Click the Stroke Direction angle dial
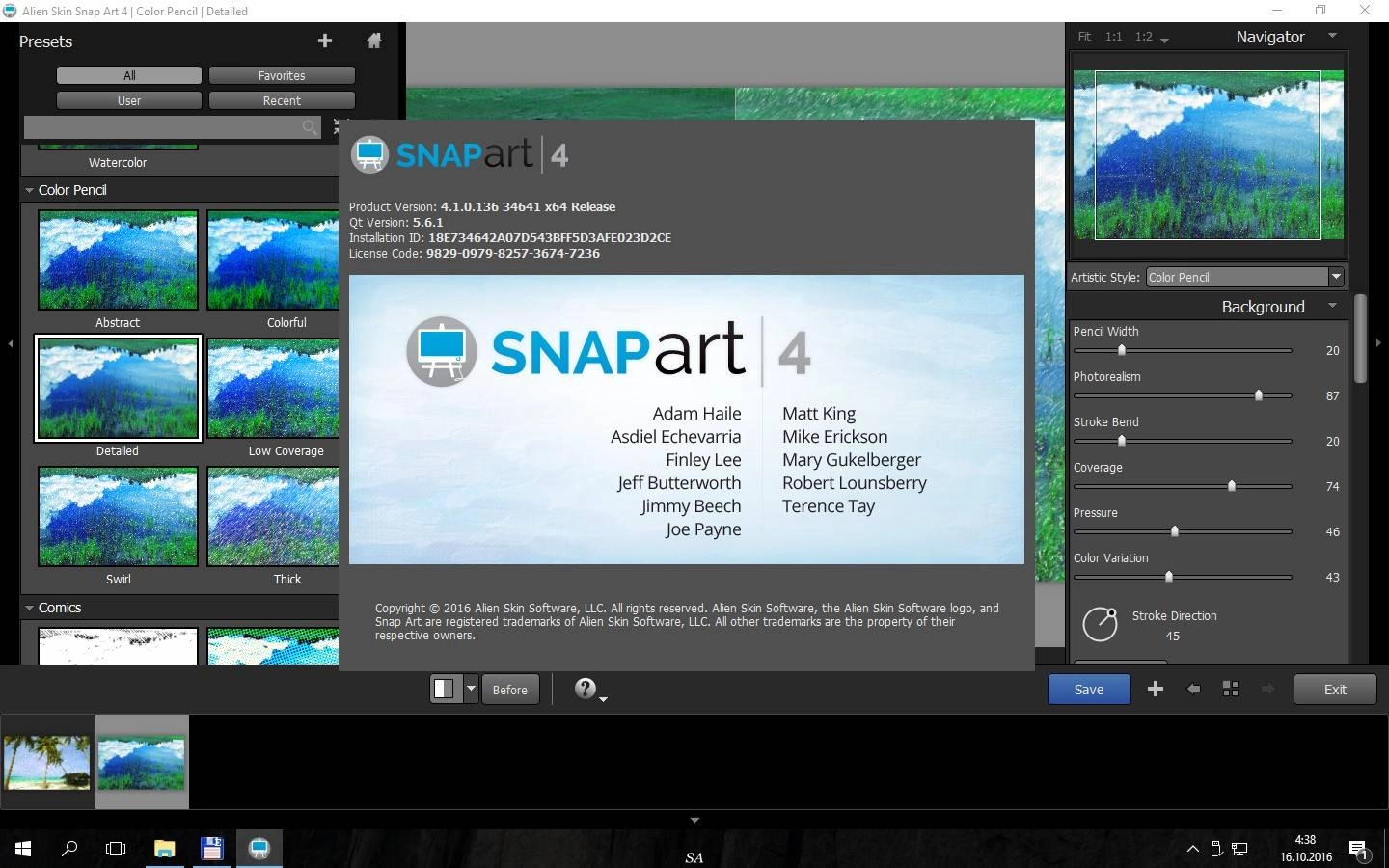The image size is (1389, 868). pyautogui.click(x=1100, y=625)
